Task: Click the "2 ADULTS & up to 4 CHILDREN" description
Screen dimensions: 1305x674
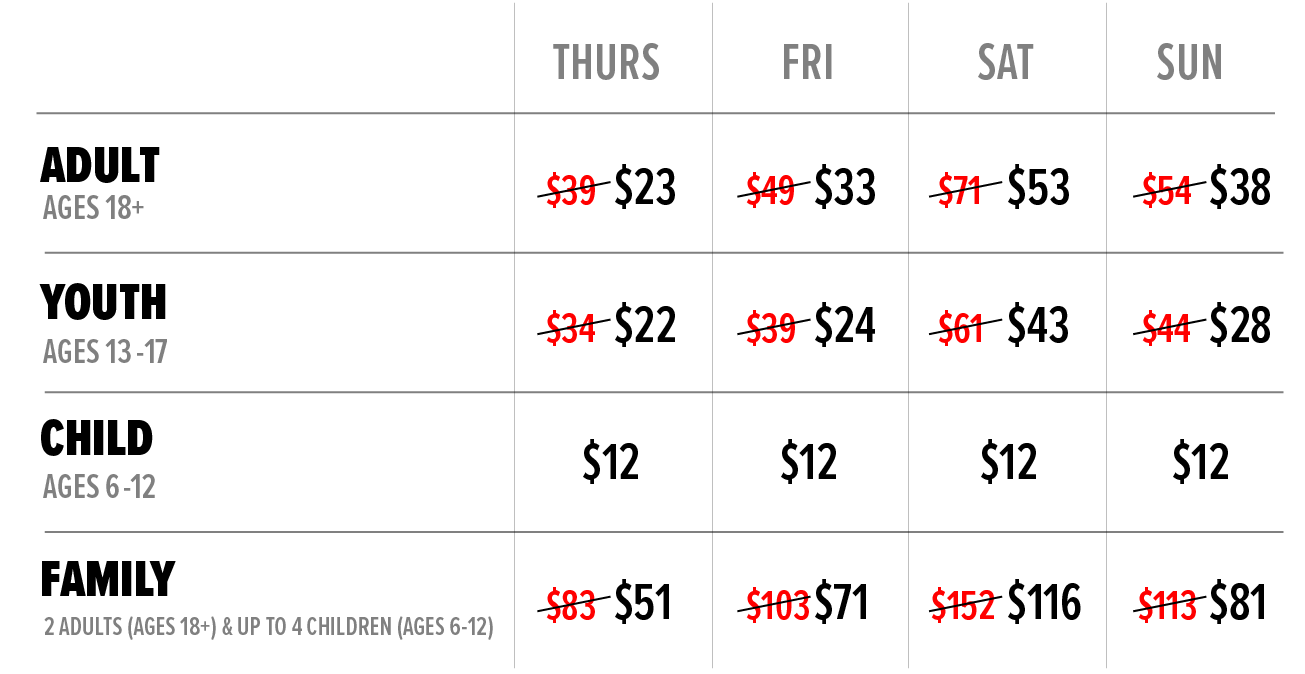Action: (x=269, y=629)
